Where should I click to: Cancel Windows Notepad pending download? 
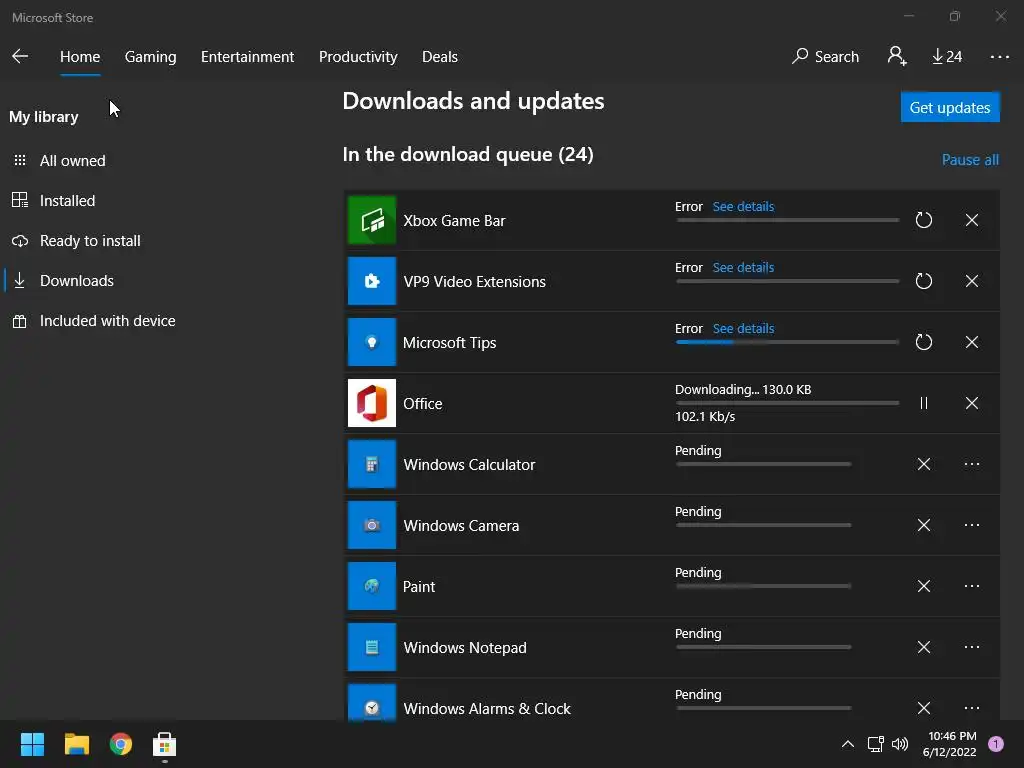pyautogui.click(x=923, y=647)
